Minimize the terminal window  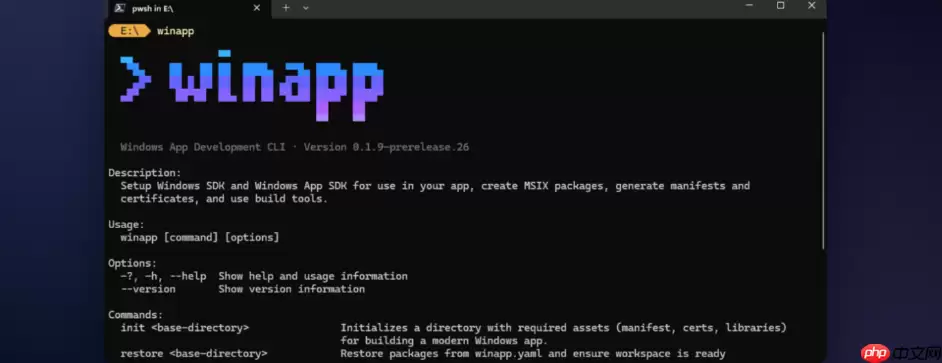click(749, 5)
